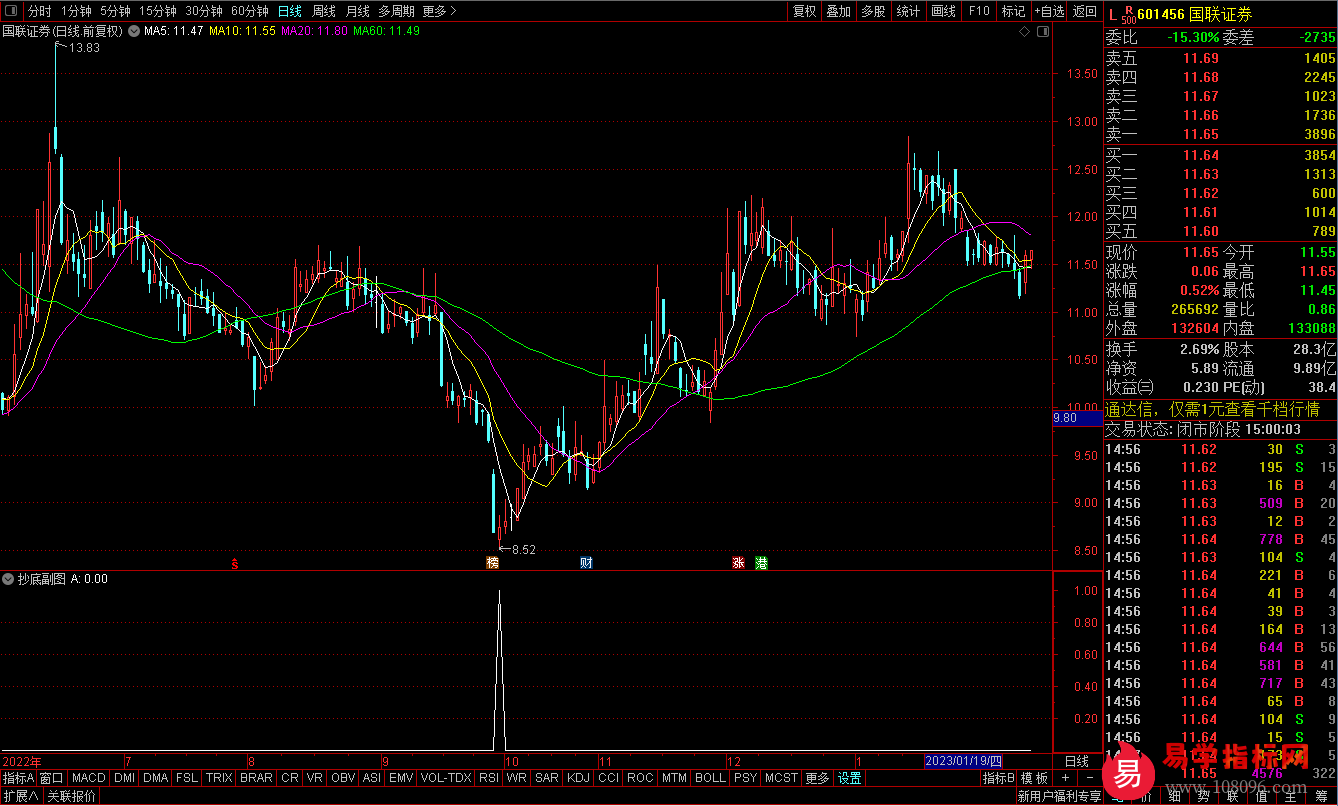The height and width of the screenshot is (806, 1338).
Task: Select the 1分钟 period tab
Action: click(x=76, y=11)
